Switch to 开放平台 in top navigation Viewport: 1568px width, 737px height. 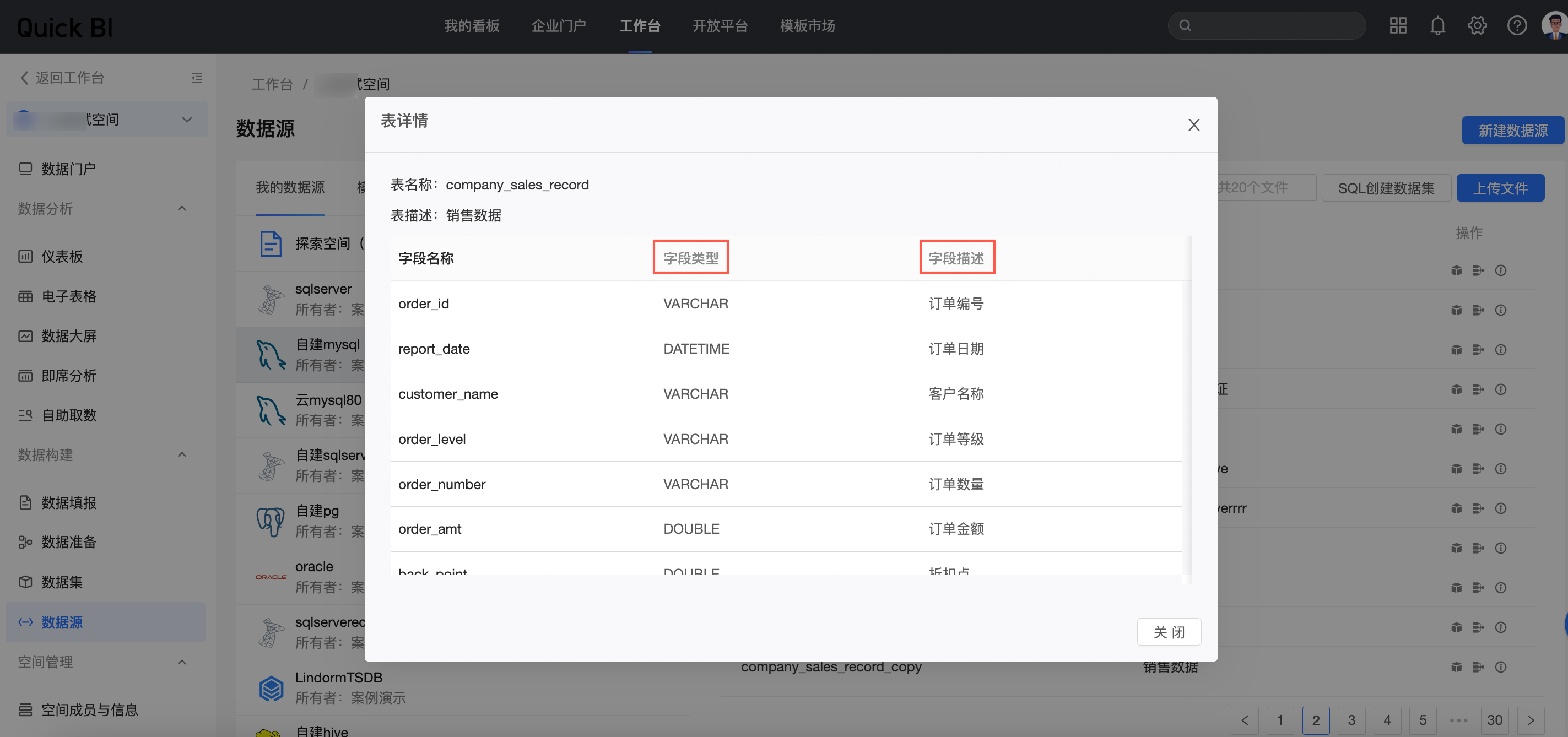(x=720, y=26)
